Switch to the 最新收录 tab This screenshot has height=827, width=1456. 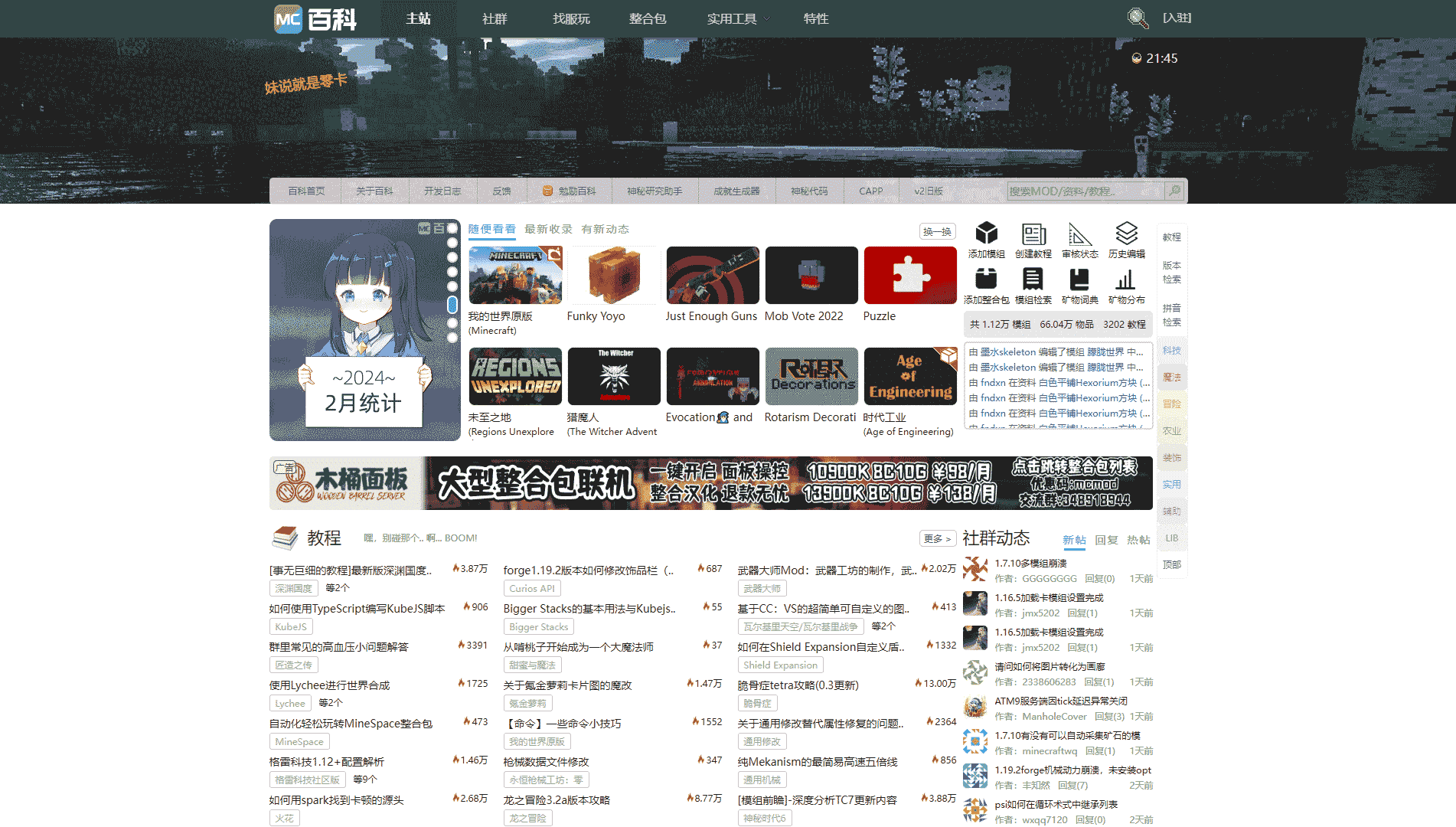(548, 229)
